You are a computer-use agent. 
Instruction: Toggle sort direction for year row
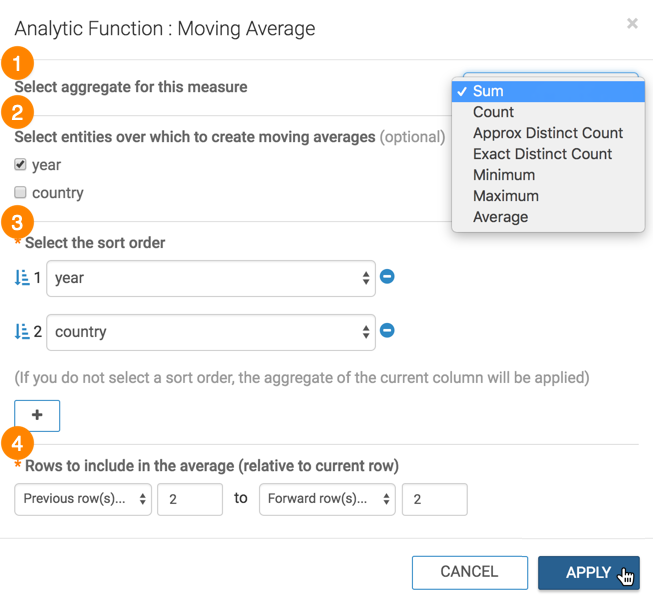(22, 278)
